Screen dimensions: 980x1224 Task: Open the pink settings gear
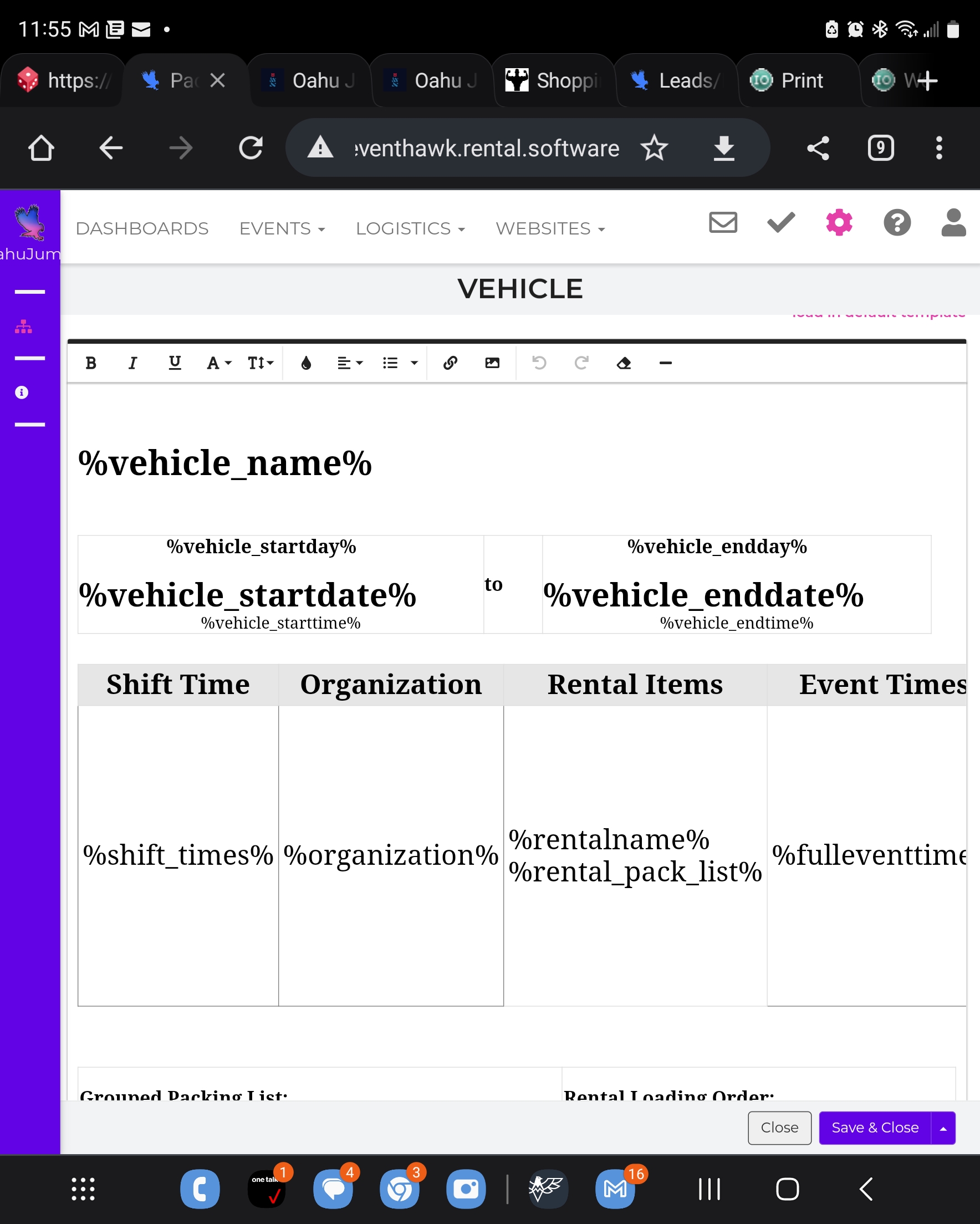click(x=839, y=222)
